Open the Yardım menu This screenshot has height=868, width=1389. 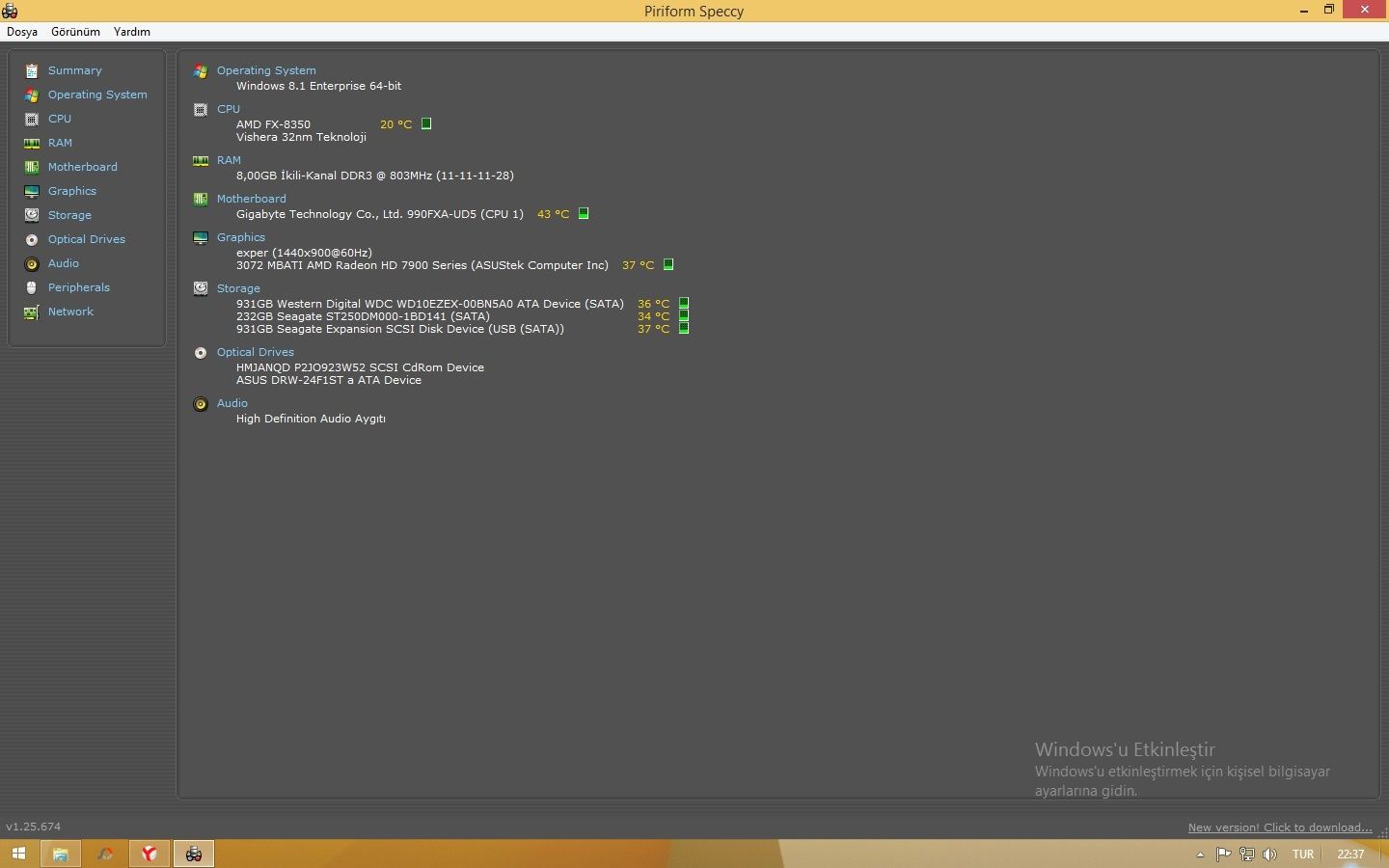tap(132, 32)
